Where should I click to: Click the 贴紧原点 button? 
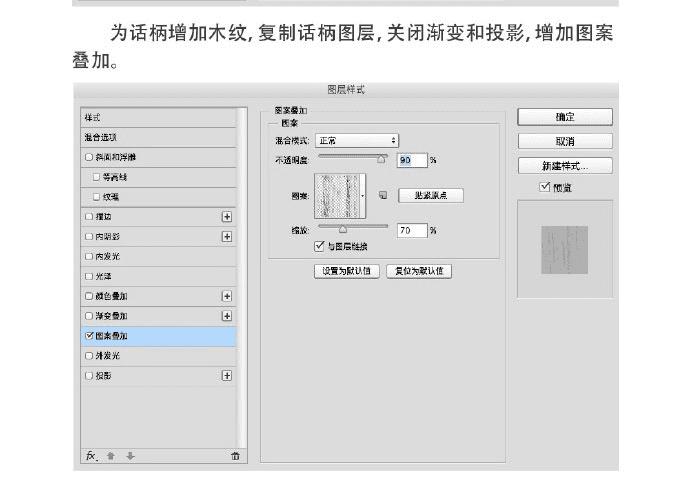point(431,195)
